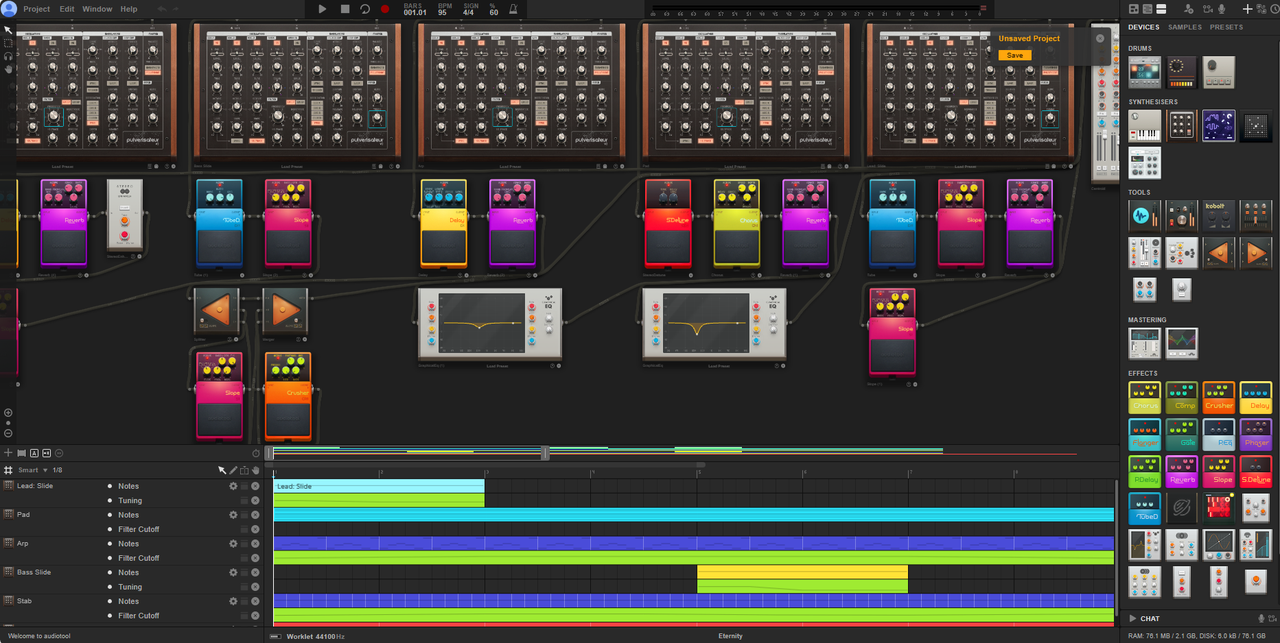Save the unsaved project
The image size is (1280, 643).
pyautogui.click(x=1015, y=55)
